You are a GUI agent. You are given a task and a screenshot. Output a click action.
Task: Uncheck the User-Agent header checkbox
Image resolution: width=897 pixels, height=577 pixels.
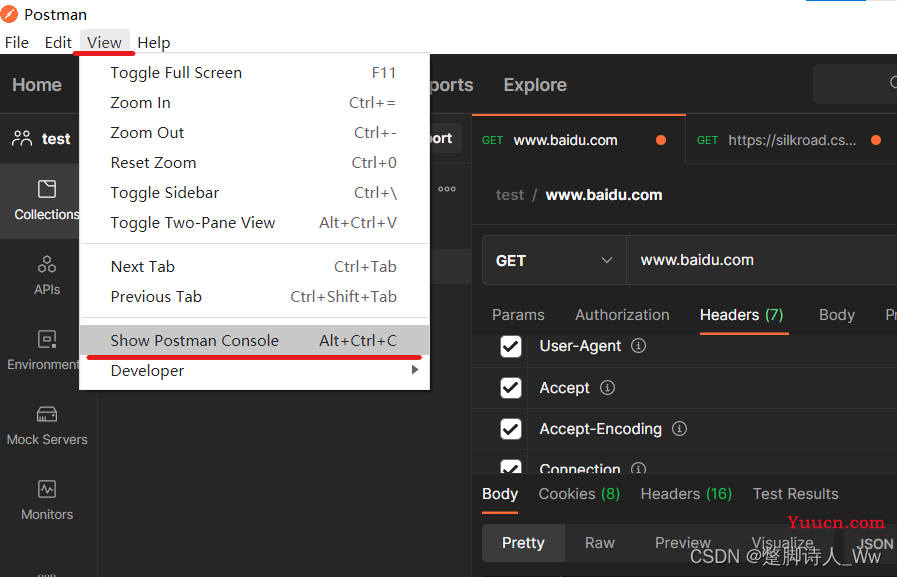tap(511, 346)
